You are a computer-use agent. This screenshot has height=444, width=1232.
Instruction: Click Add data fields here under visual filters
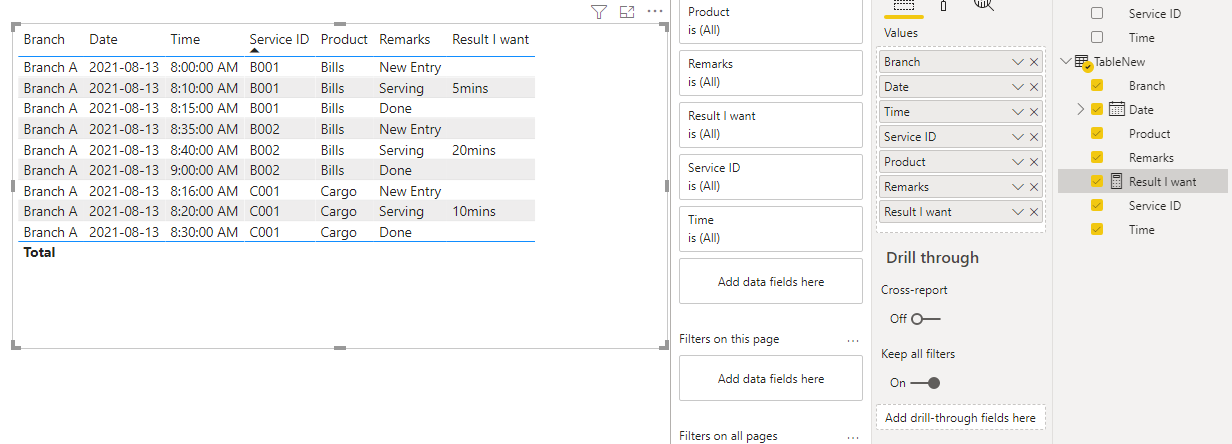tap(770, 281)
